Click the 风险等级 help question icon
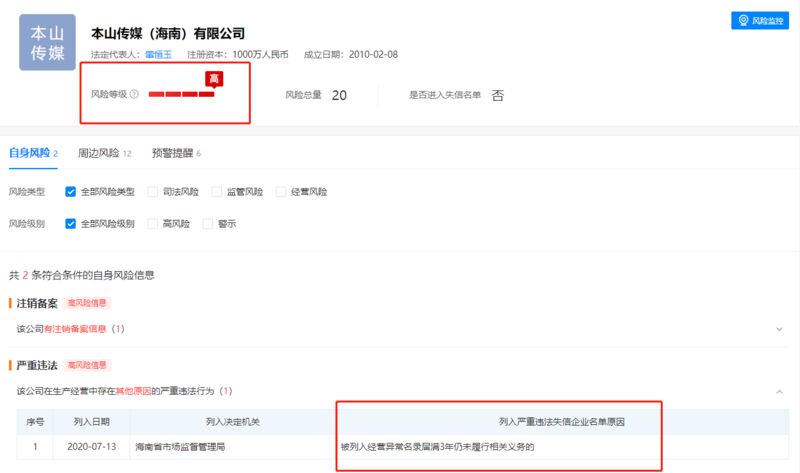 click(134, 94)
